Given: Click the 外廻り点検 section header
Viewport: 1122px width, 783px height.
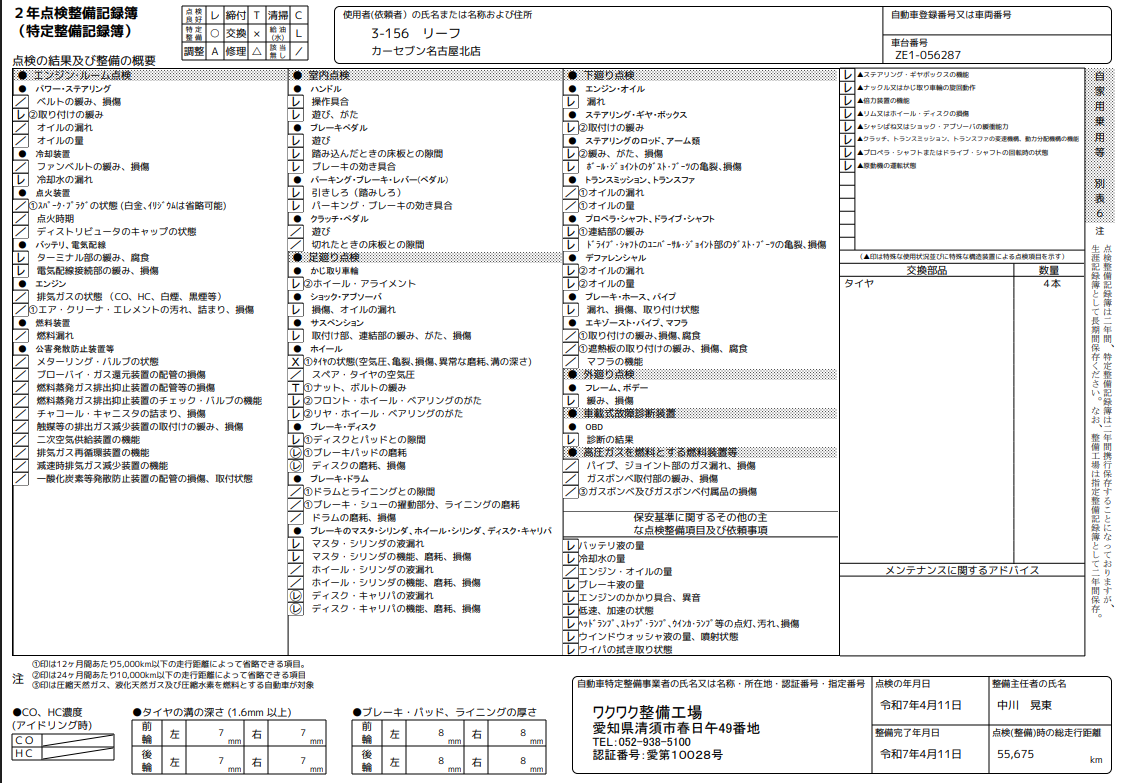Looking at the screenshot, I should pyautogui.click(x=701, y=374).
